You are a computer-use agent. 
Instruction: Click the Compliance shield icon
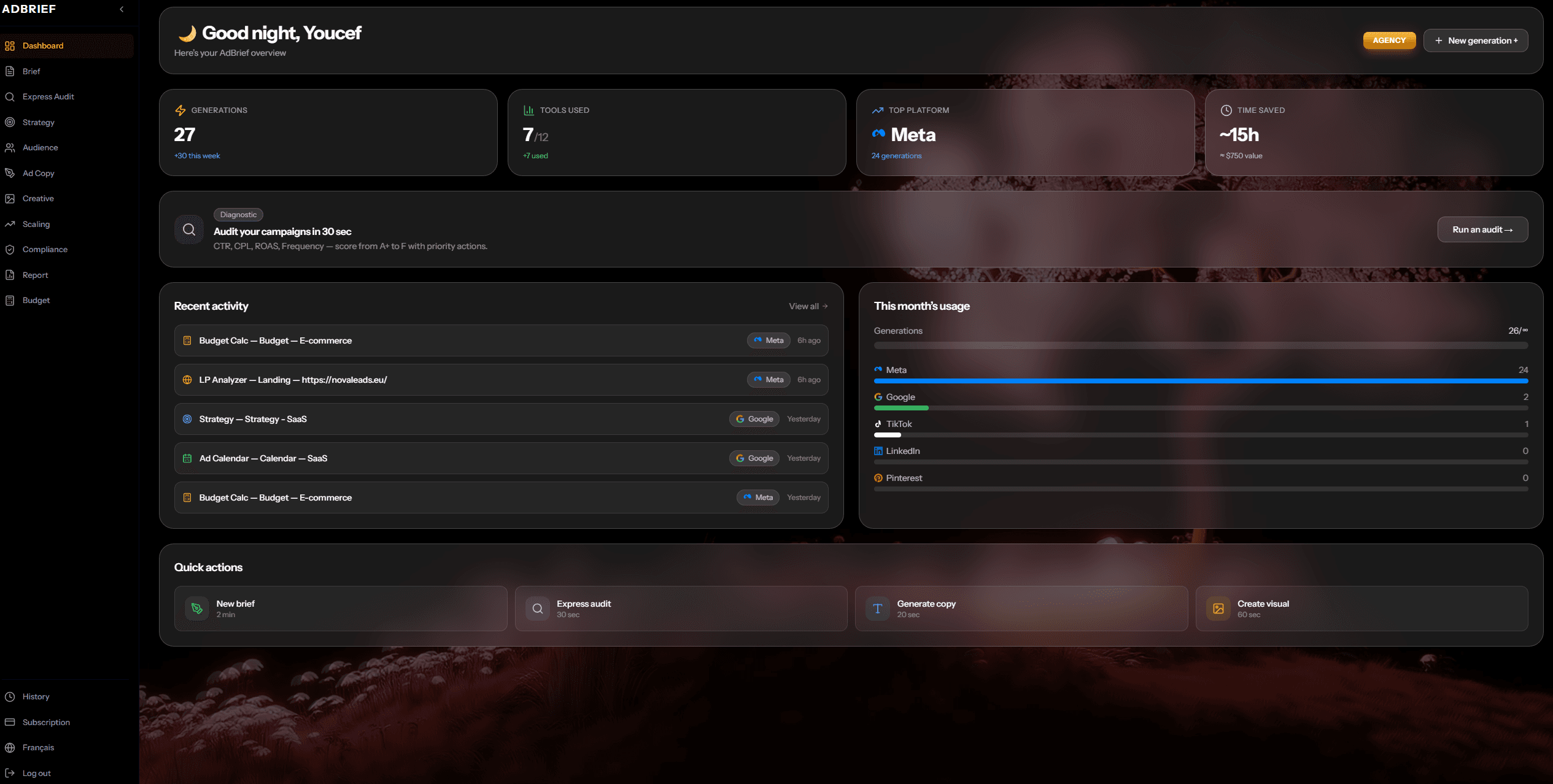point(10,250)
